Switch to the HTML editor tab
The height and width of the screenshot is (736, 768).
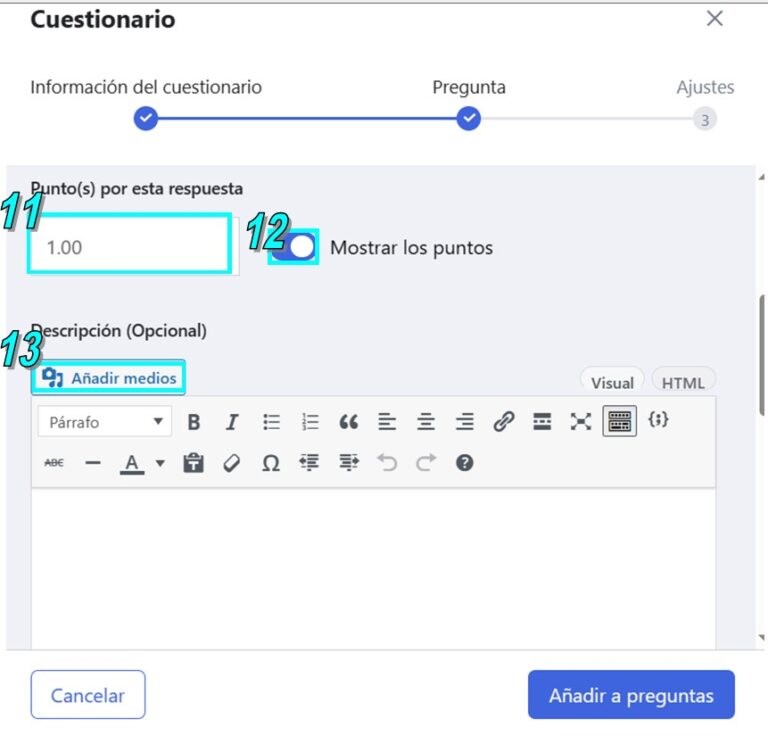coord(683,382)
